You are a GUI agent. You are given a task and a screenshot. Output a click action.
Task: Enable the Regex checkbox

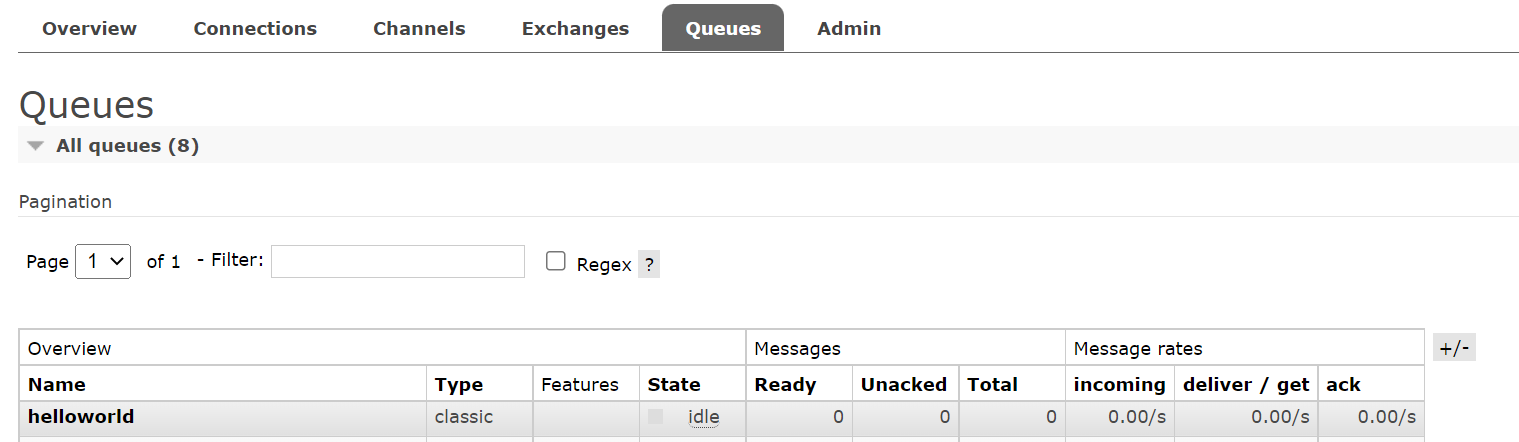coord(556,261)
